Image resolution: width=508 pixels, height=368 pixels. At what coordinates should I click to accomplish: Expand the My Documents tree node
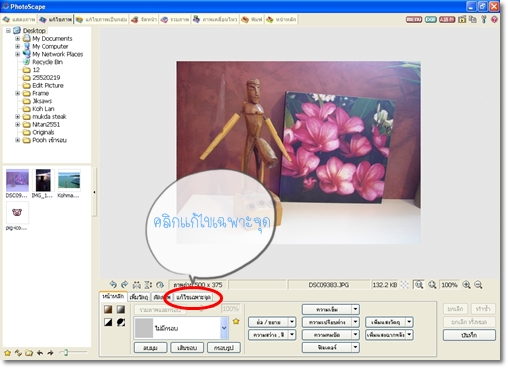click(17, 39)
